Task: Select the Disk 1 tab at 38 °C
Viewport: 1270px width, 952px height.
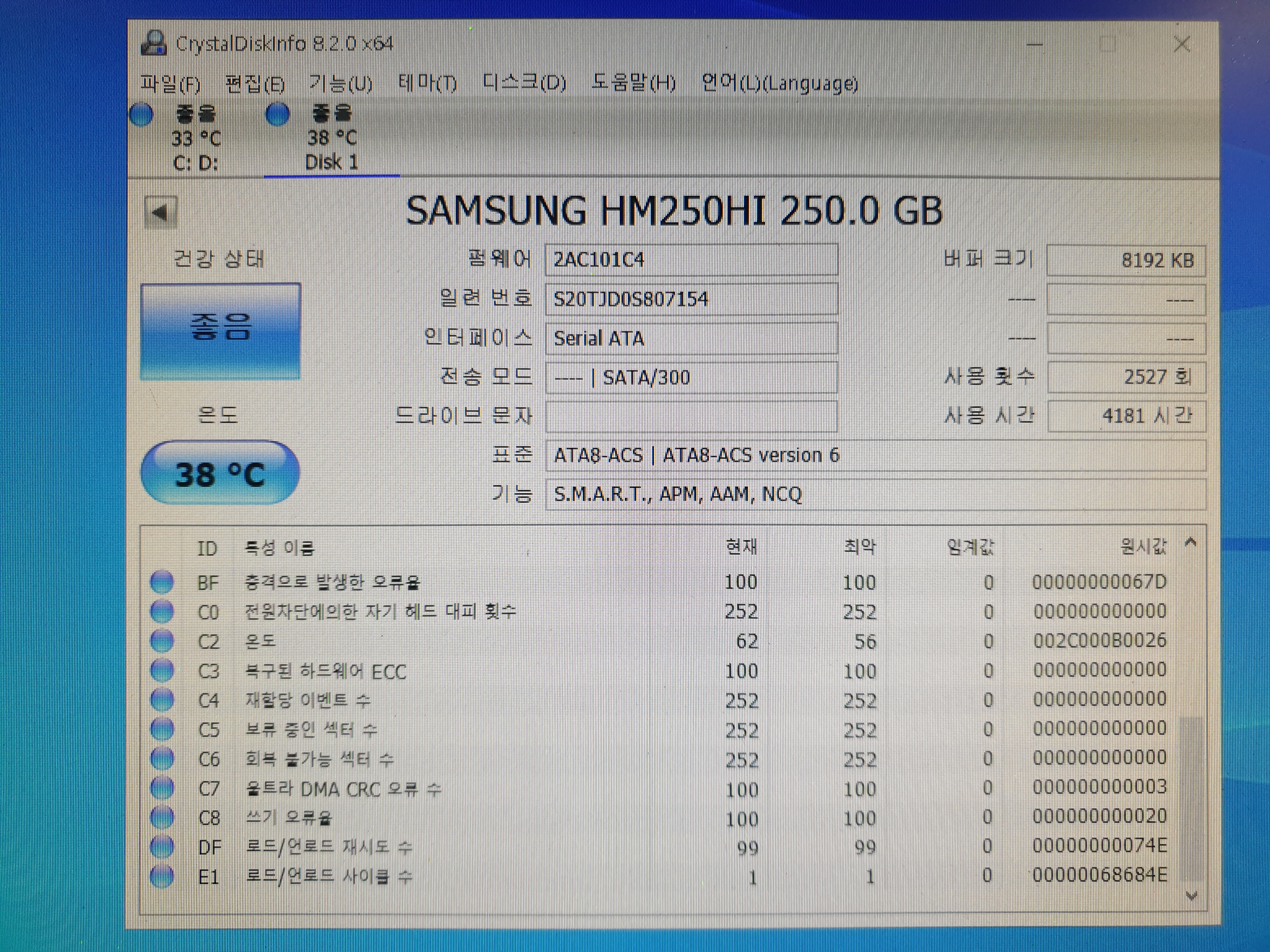Action: (x=332, y=138)
